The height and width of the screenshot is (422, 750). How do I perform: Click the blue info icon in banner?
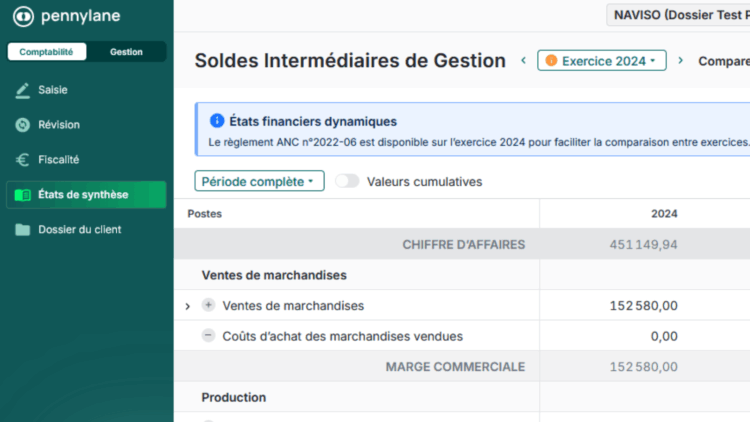(217, 122)
